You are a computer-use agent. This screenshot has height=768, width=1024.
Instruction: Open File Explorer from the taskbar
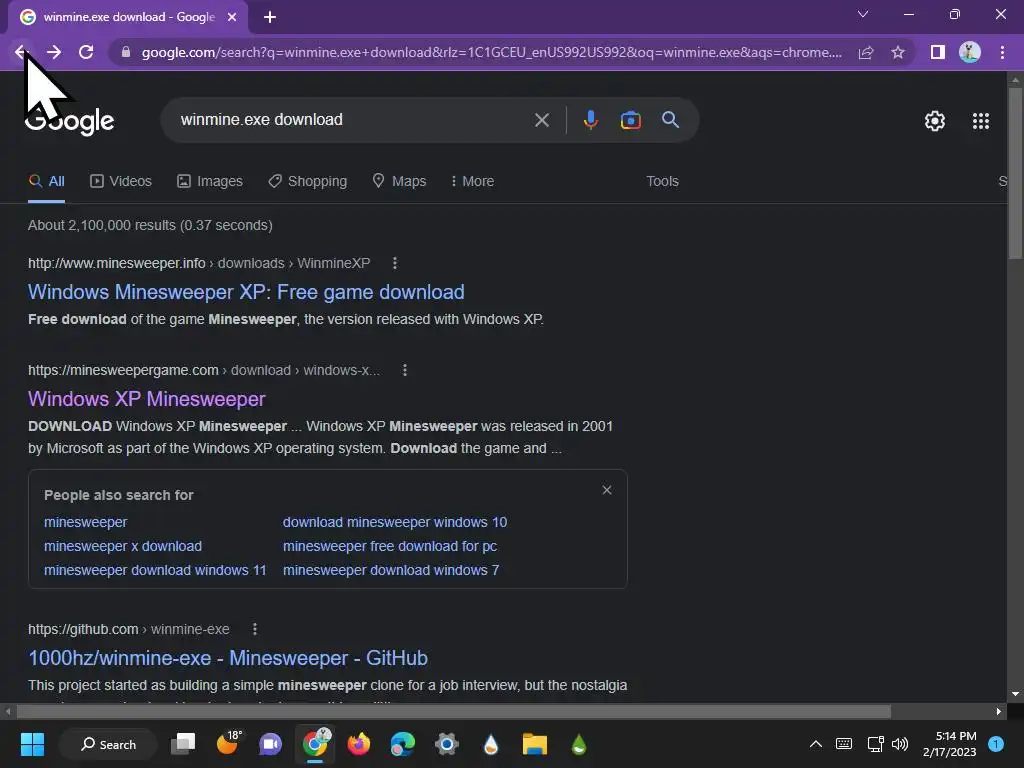[534, 744]
